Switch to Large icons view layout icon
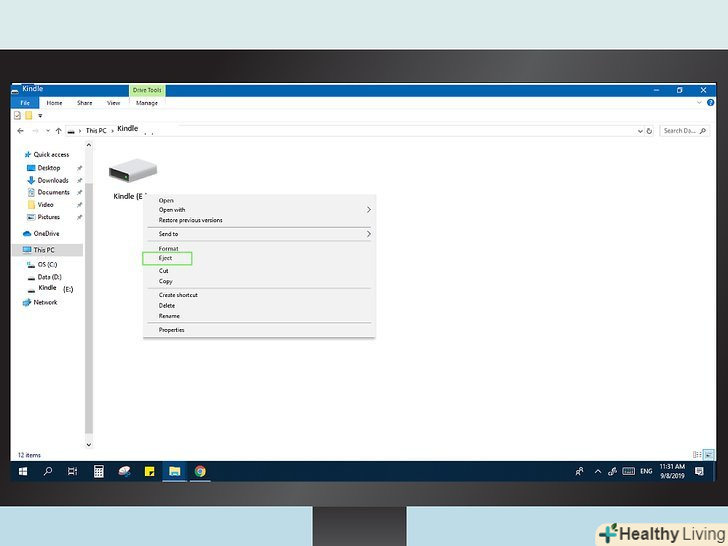 point(708,455)
